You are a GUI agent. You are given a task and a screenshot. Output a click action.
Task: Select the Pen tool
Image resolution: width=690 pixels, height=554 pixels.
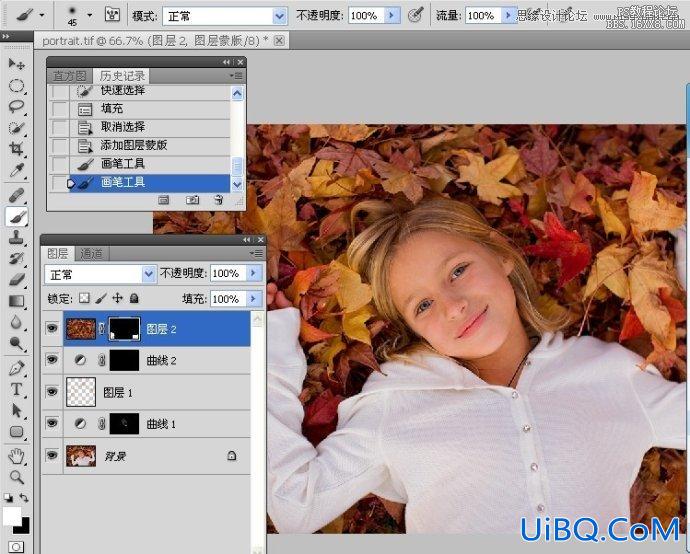pyautogui.click(x=16, y=368)
